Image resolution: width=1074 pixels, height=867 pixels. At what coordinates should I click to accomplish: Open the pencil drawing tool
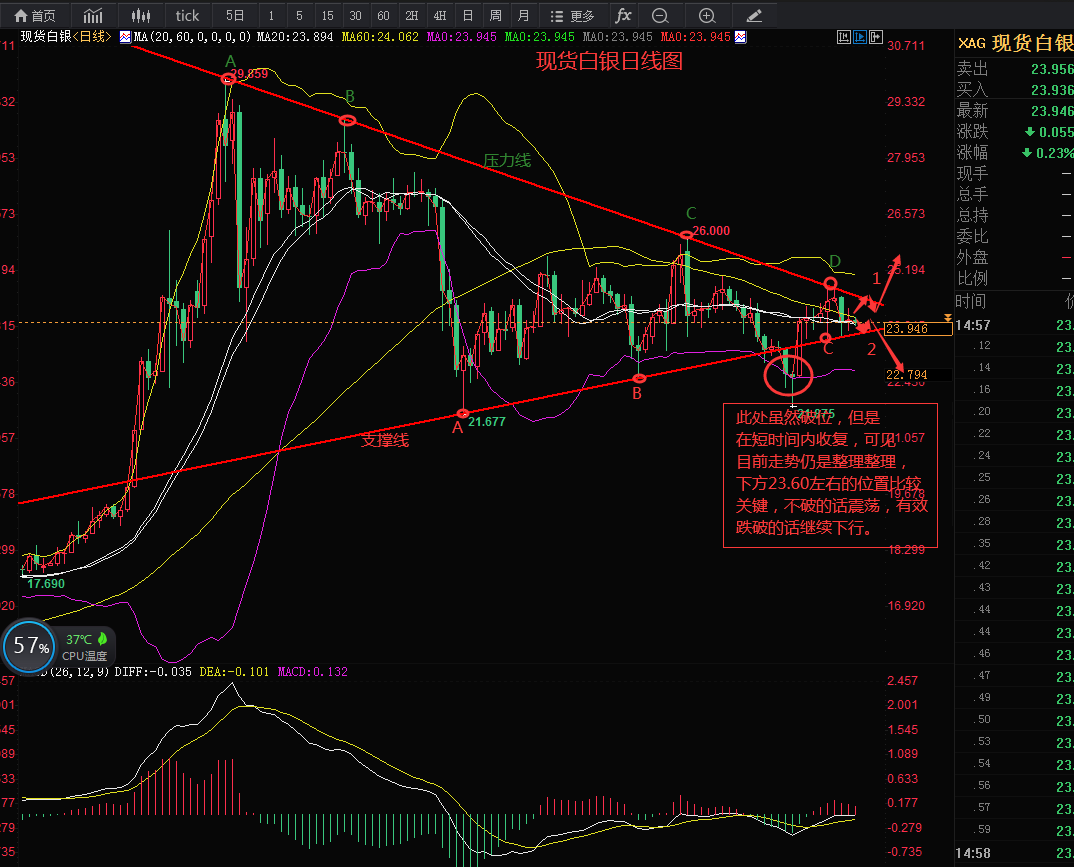[x=755, y=15]
